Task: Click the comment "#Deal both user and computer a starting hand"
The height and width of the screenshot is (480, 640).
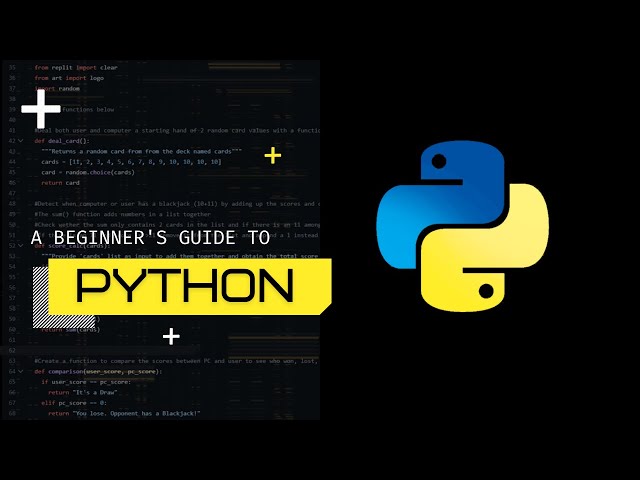Action: click(177, 131)
